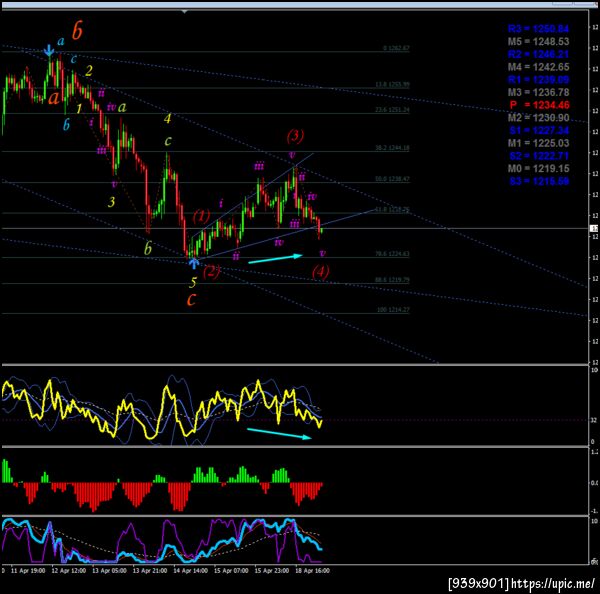Screen dimensions: 600x594
Task: Click the '15 Apr 07:00' time axis label
Action: tap(231, 570)
